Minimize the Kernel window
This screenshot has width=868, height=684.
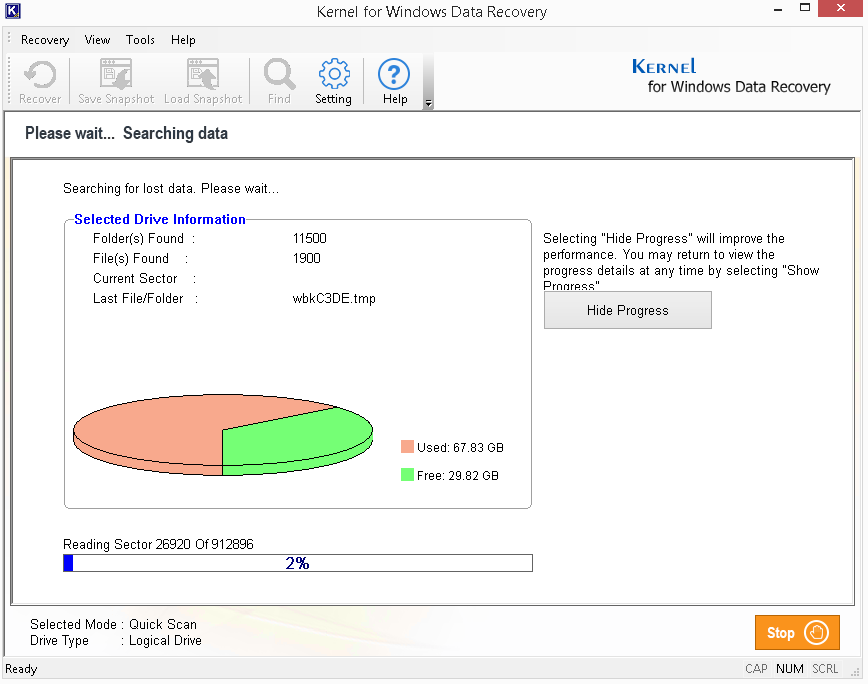click(x=778, y=9)
